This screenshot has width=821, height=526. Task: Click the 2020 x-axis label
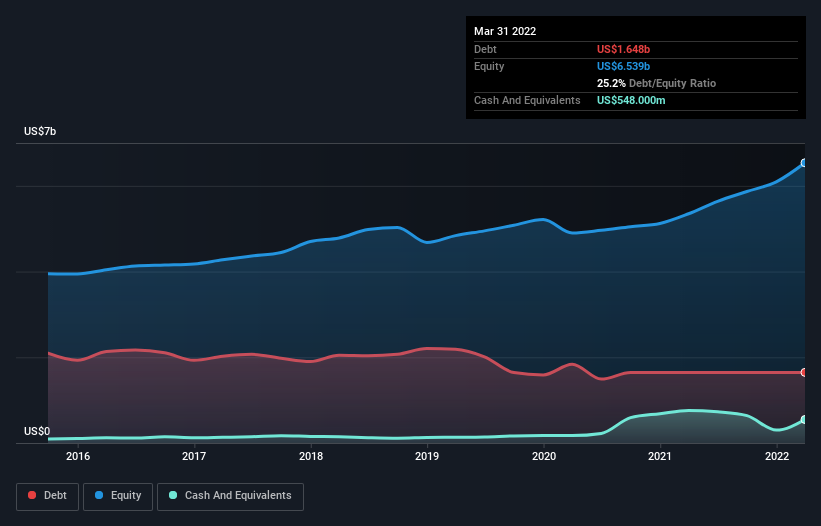[544, 456]
